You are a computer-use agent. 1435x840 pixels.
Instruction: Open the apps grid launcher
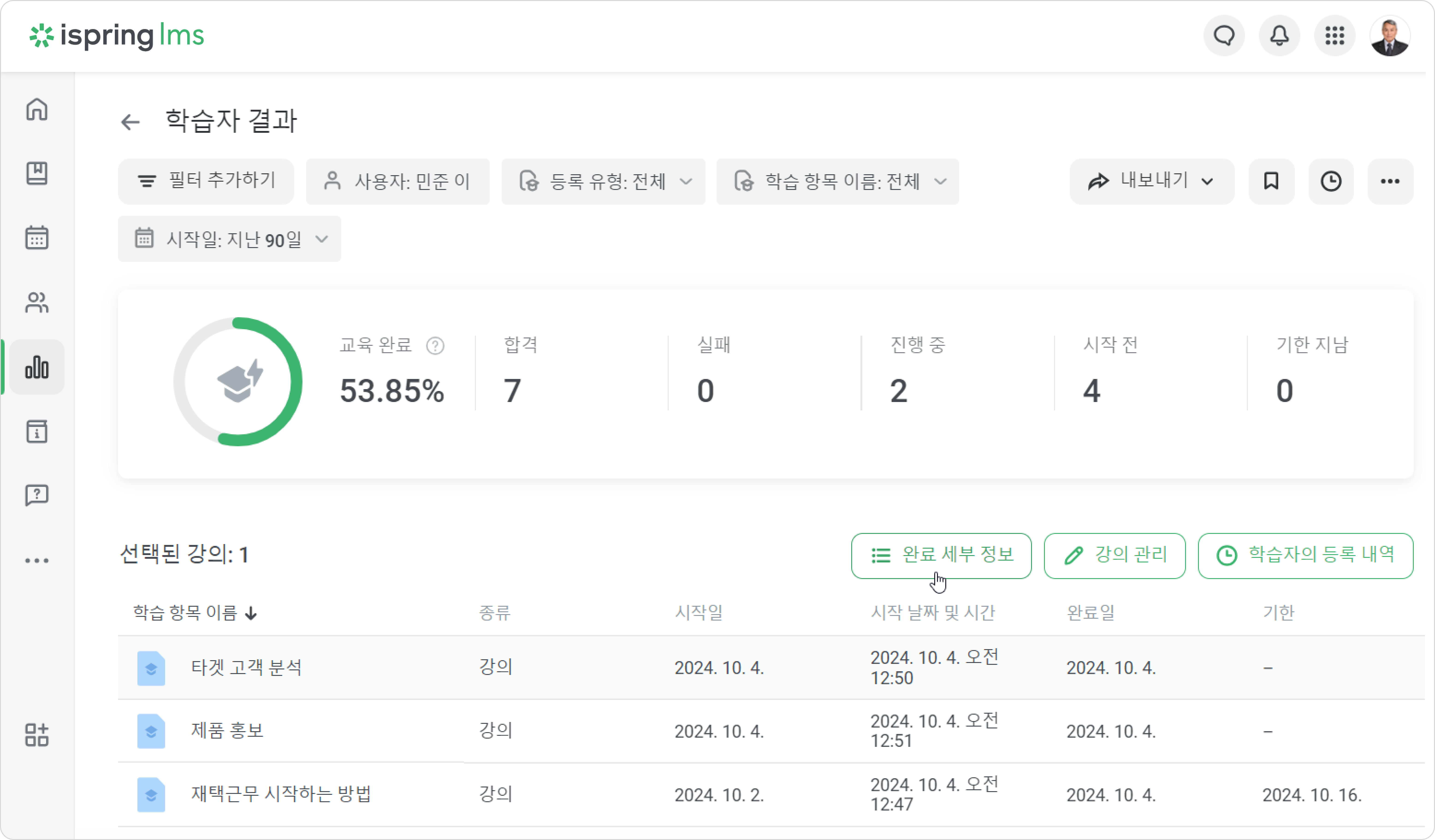[x=1335, y=36]
